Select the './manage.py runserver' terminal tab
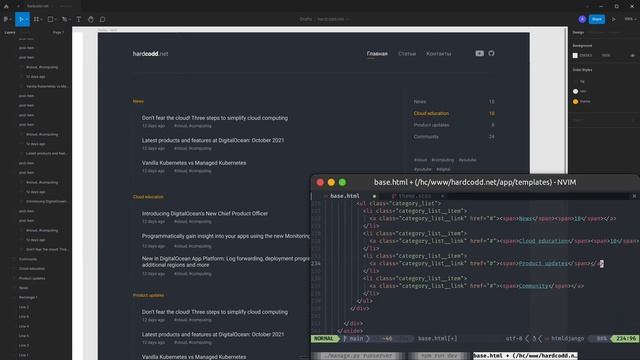Screen dimensions: 640x360 tap(357, 356)
